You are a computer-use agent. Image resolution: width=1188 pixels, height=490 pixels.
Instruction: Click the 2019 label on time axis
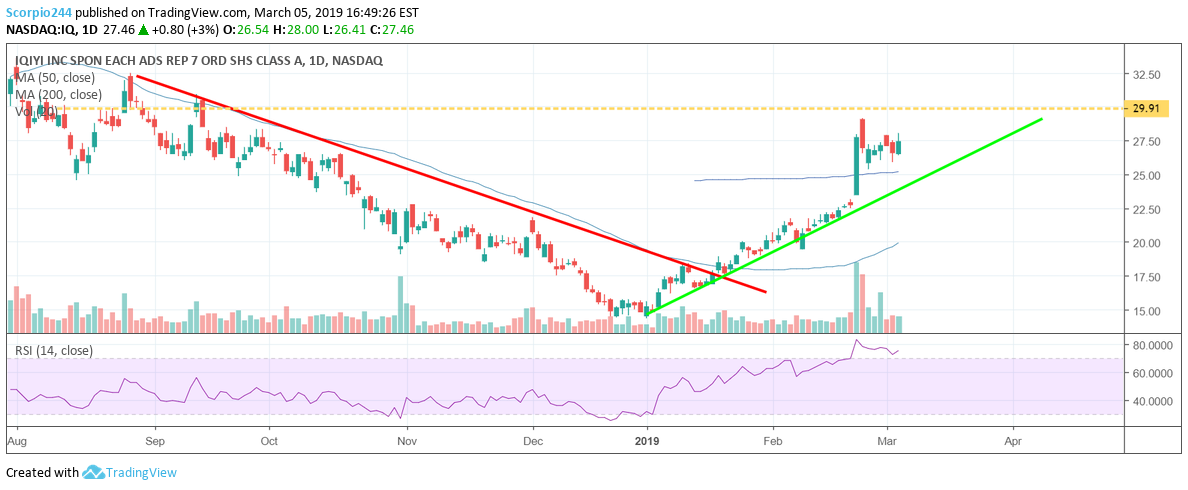(x=648, y=439)
